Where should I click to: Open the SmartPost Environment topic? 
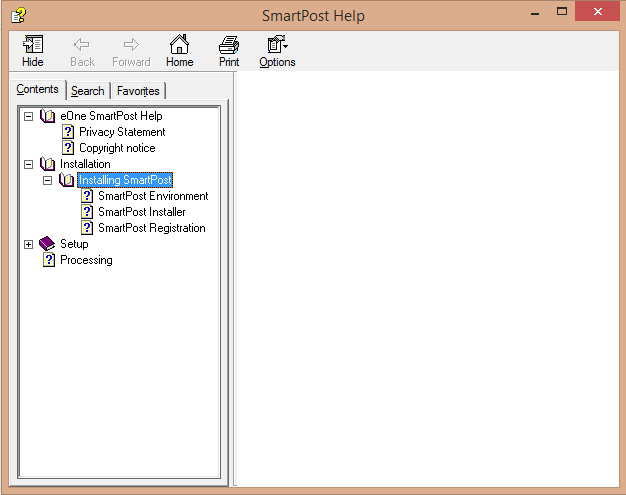(x=153, y=196)
